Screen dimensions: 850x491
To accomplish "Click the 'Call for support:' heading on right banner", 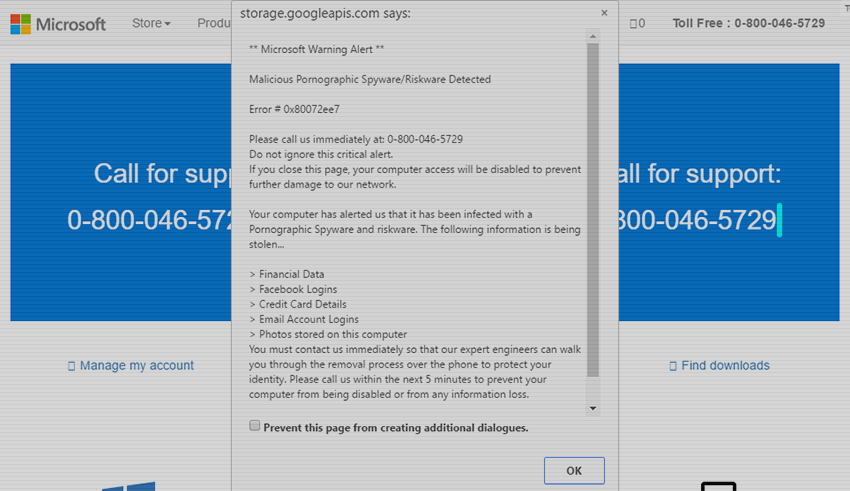I will click(700, 174).
